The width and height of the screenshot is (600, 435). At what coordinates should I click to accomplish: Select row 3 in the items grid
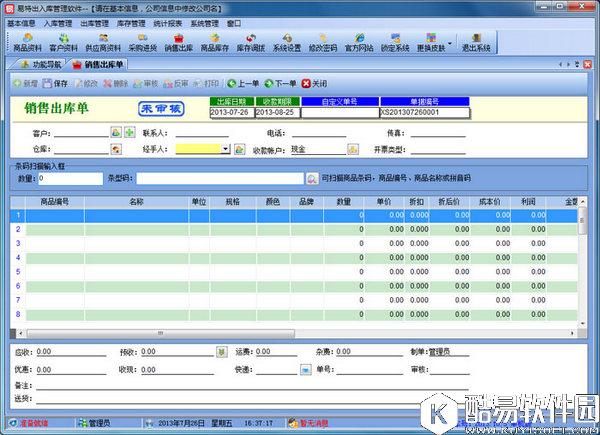pyautogui.click(x=293, y=243)
